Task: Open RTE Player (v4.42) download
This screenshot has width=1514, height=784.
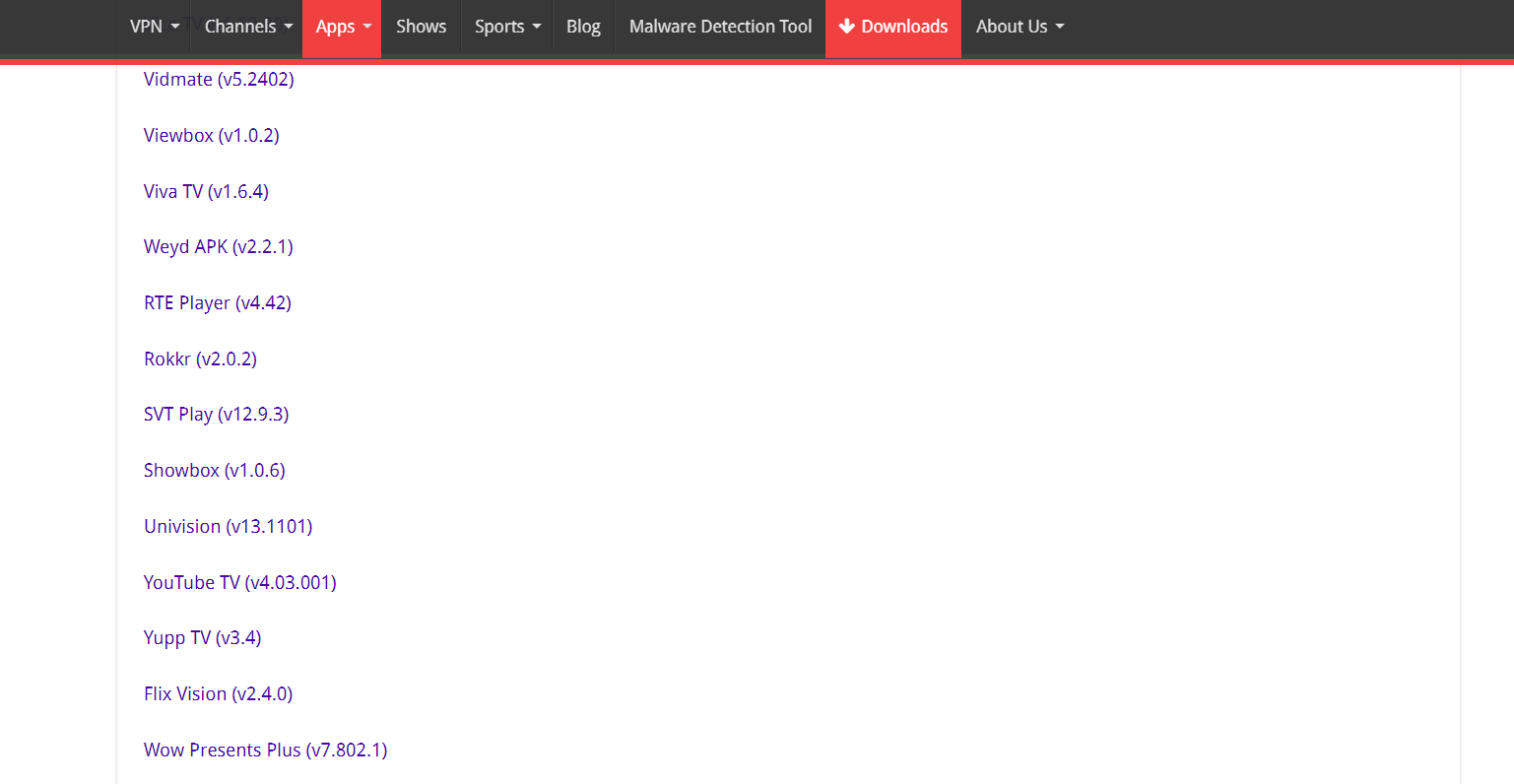Action: tap(218, 302)
